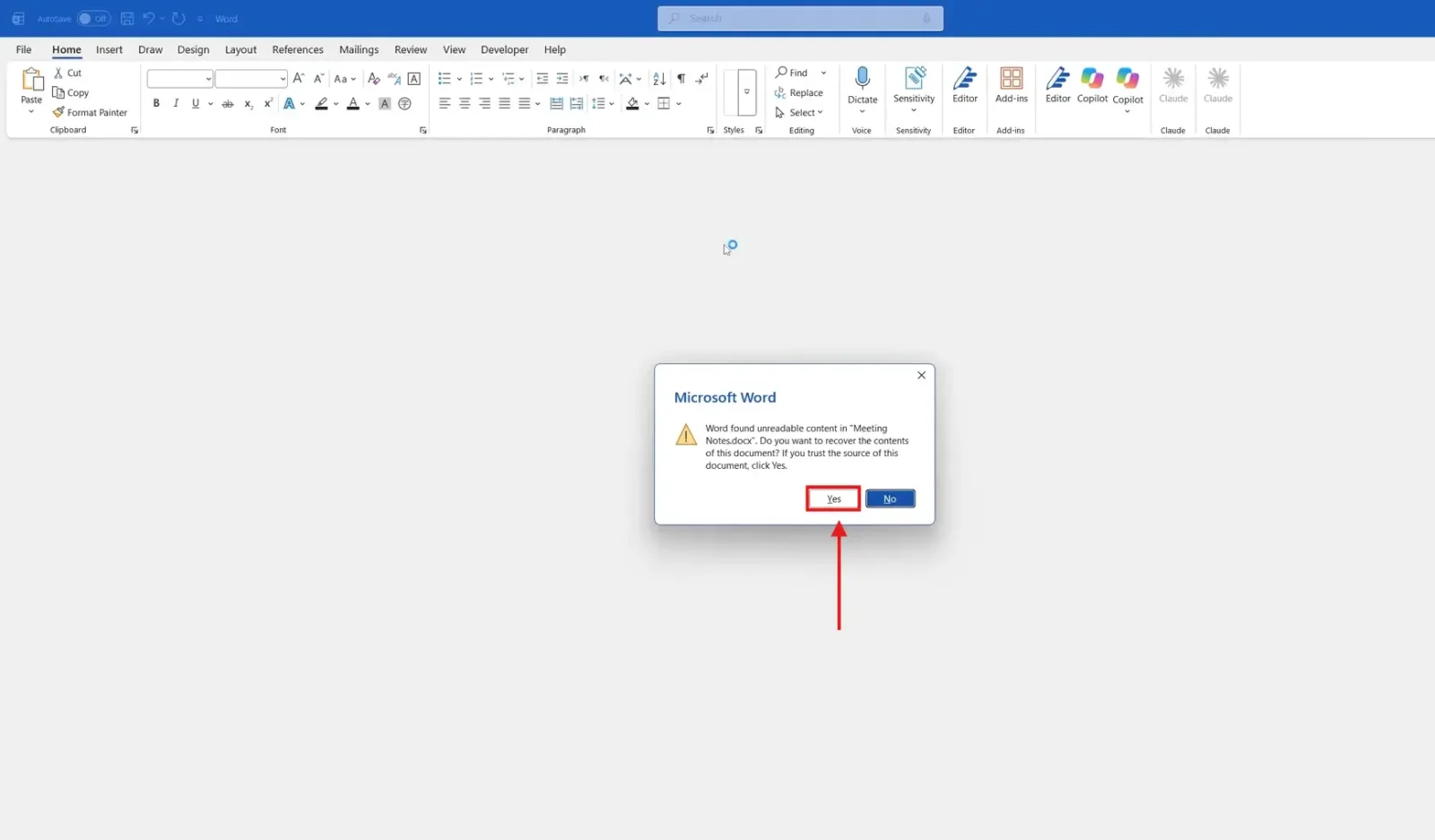Click the Format Painter tool
1435x840 pixels.
[90, 113]
